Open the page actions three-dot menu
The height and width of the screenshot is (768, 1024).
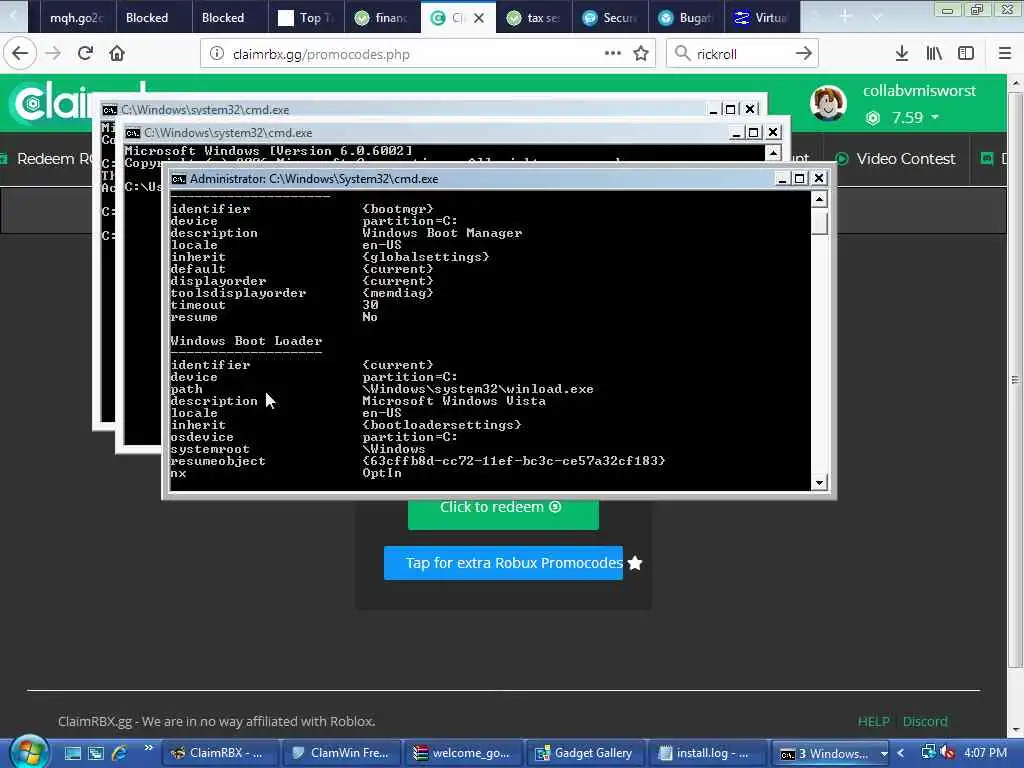point(613,54)
